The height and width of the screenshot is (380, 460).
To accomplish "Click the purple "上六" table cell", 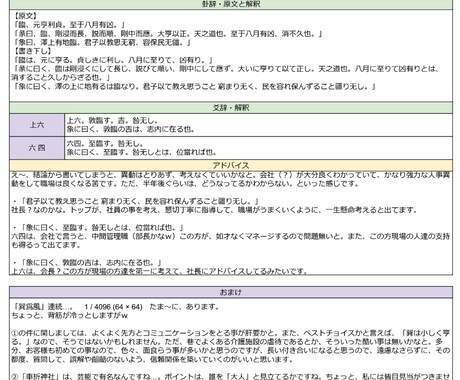I will click(x=37, y=125).
